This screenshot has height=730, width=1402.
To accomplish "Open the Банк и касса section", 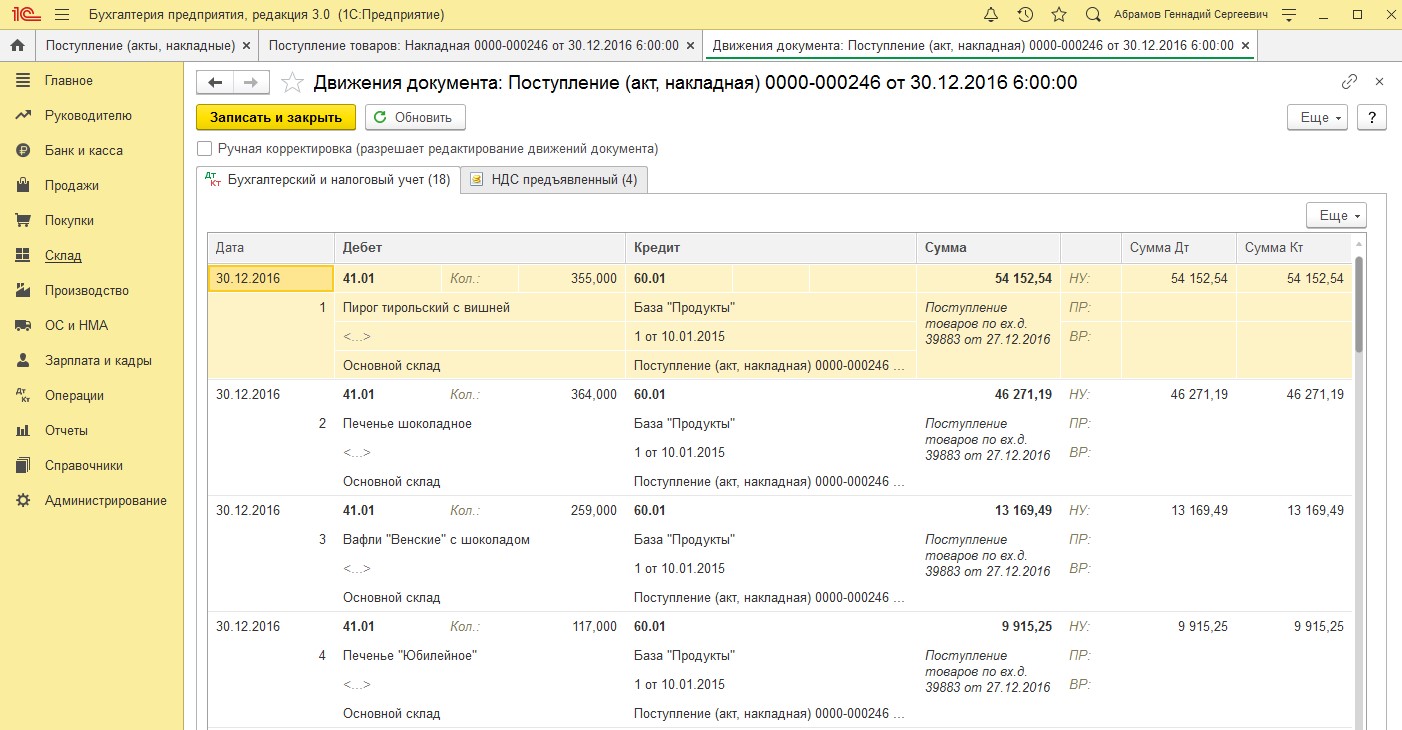I will tap(83, 150).
